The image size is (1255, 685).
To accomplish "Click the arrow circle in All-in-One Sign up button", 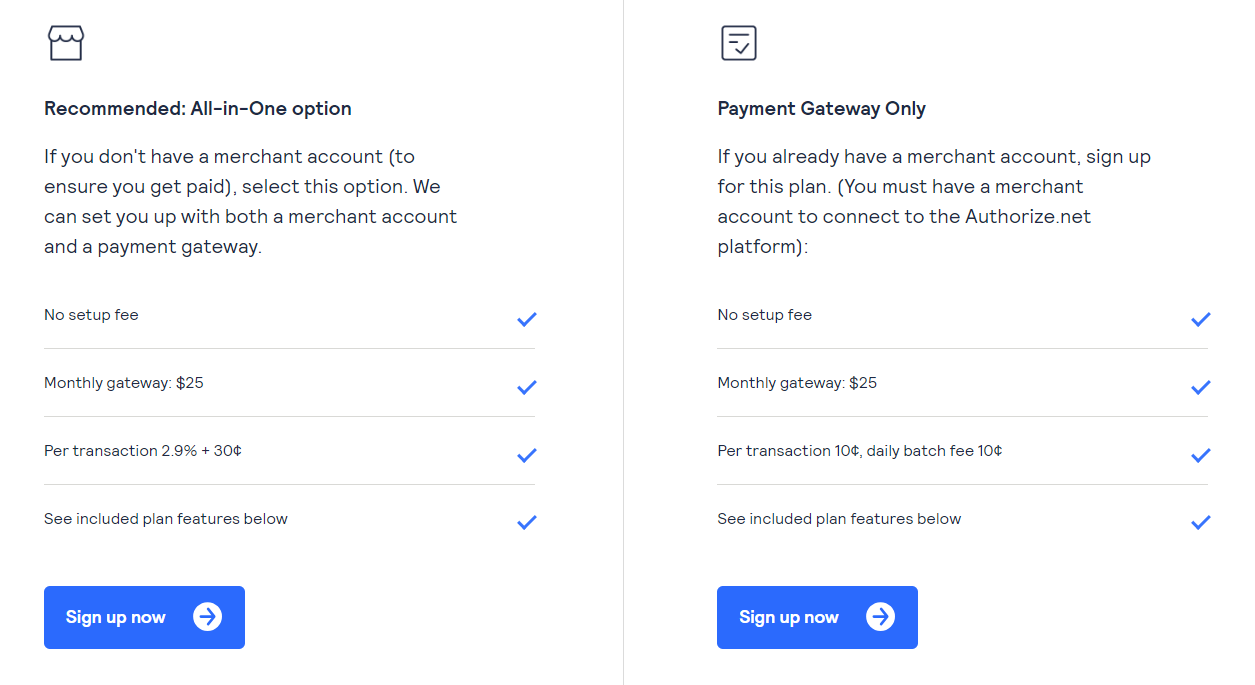I will [x=208, y=617].
